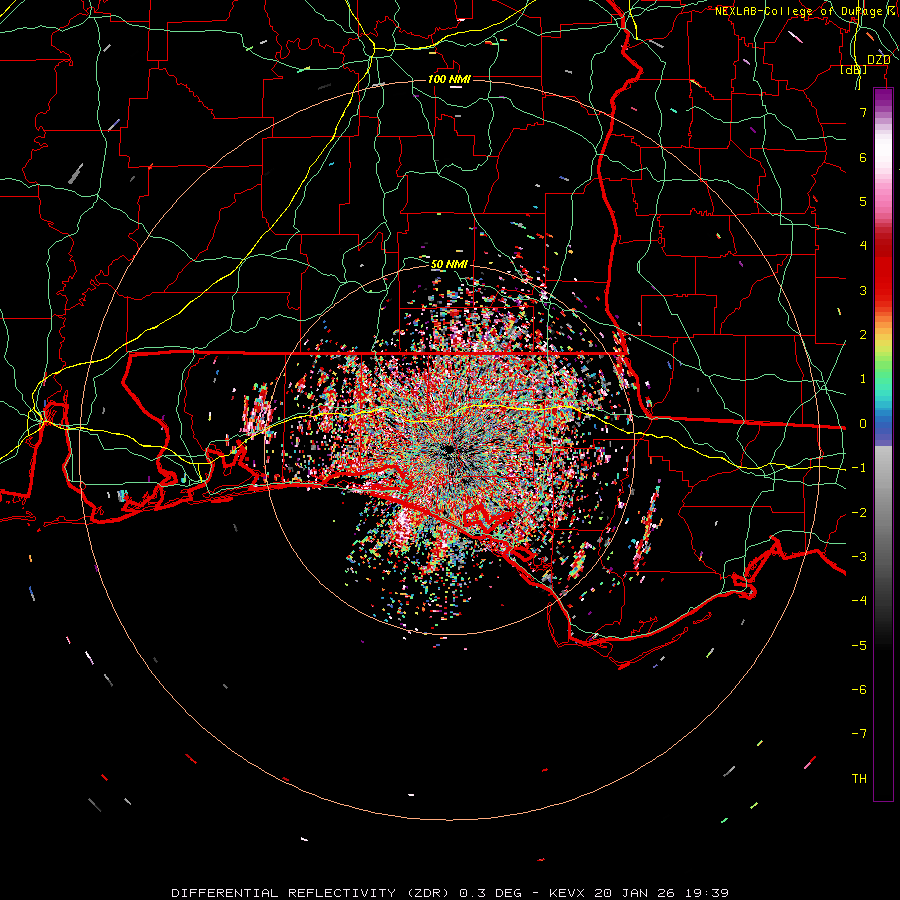Click the -4 dB label on the color scale

click(x=859, y=601)
